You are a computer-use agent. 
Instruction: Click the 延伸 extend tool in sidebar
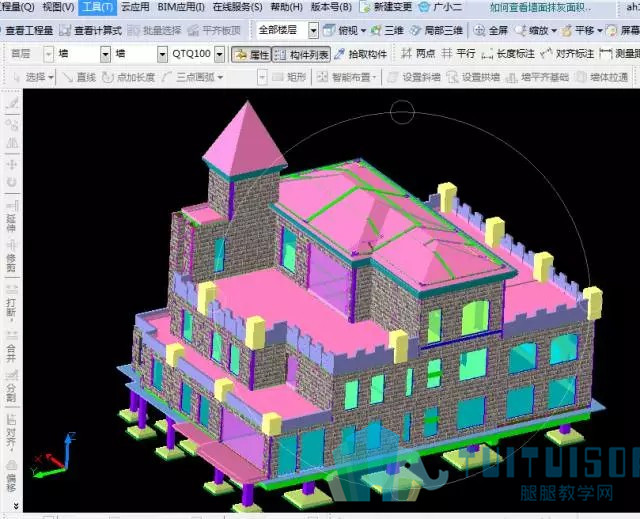click(x=11, y=217)
